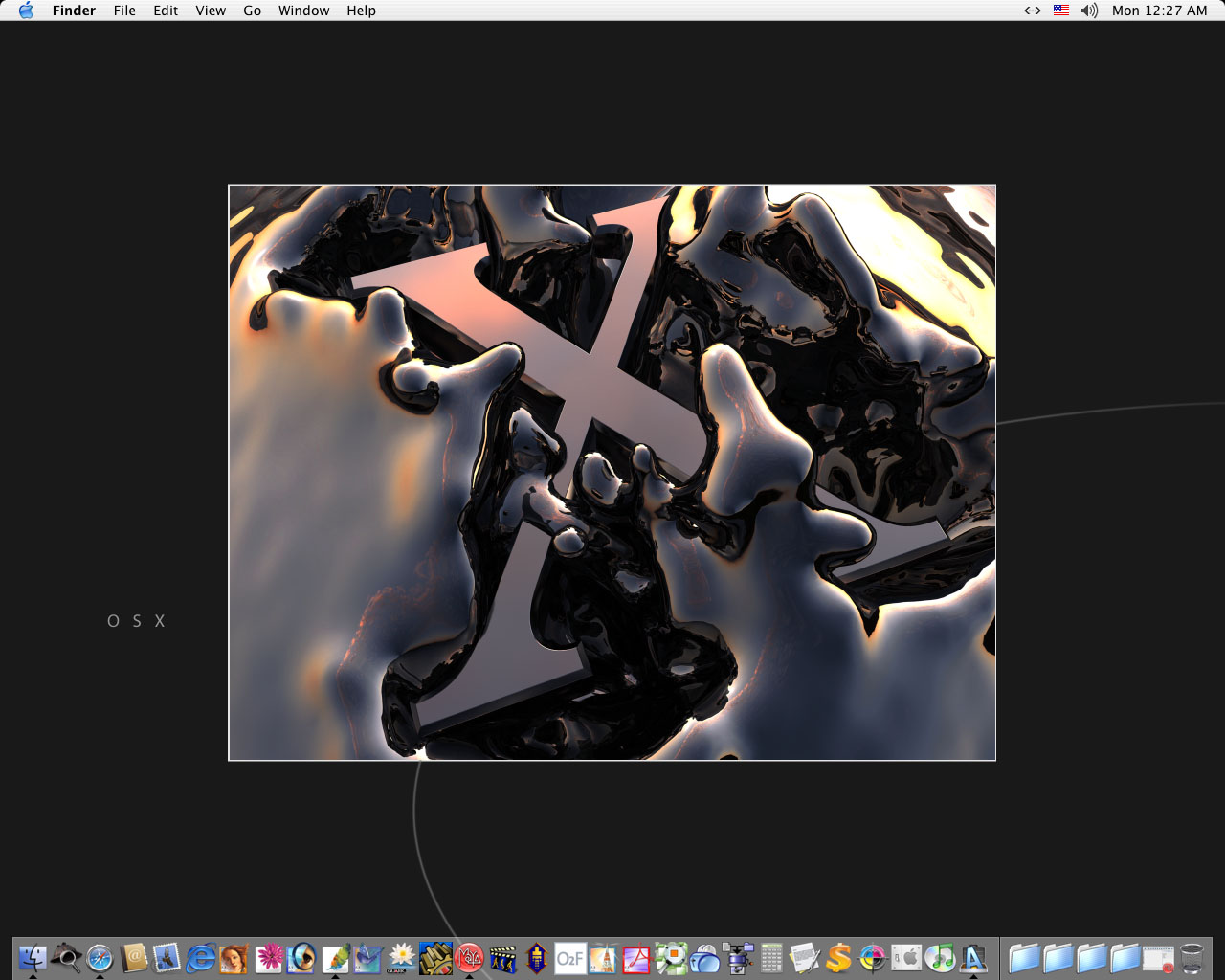Launch Illustrator Venus face icon

(x=234, y=957)
